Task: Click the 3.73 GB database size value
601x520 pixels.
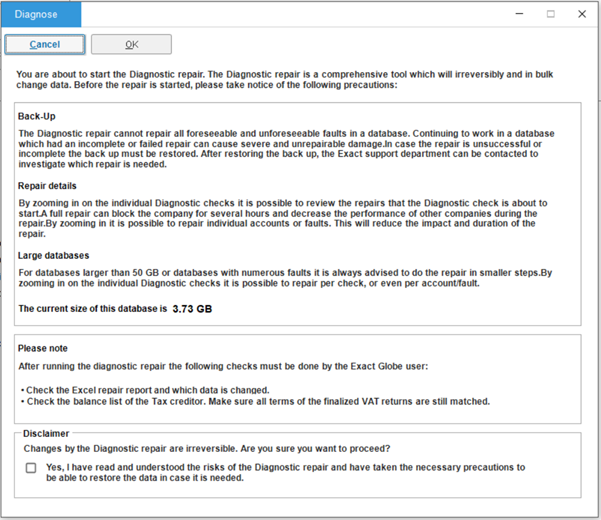Action: [191, 309]
